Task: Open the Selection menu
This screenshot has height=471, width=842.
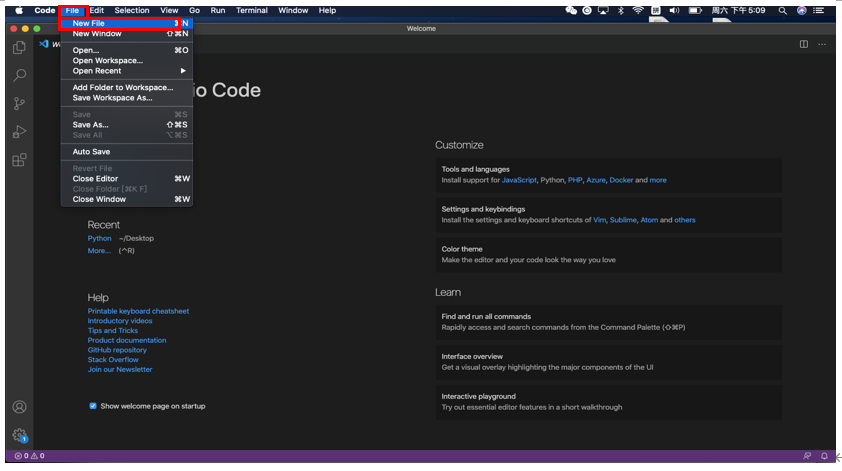Action: (x=132, y=10)
